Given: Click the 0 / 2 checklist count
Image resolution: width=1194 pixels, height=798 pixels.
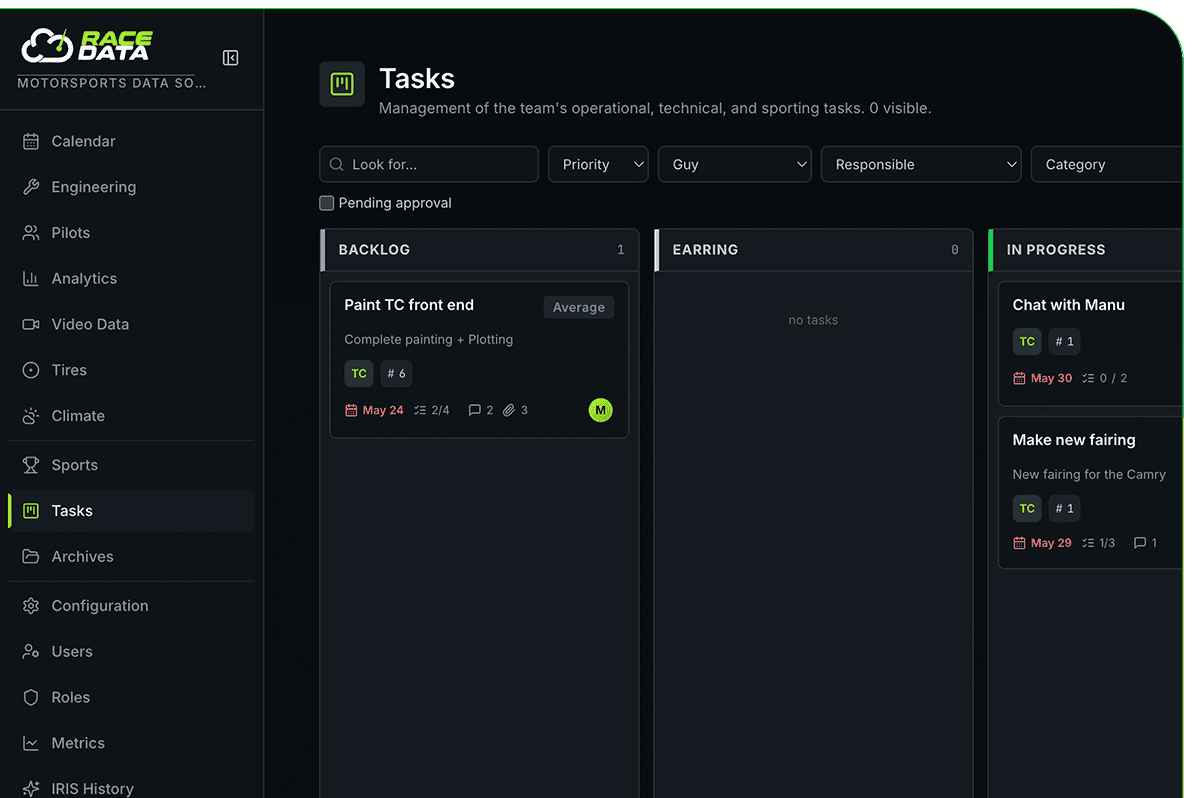Looking at the screenshot, I should pos(1113,378).
